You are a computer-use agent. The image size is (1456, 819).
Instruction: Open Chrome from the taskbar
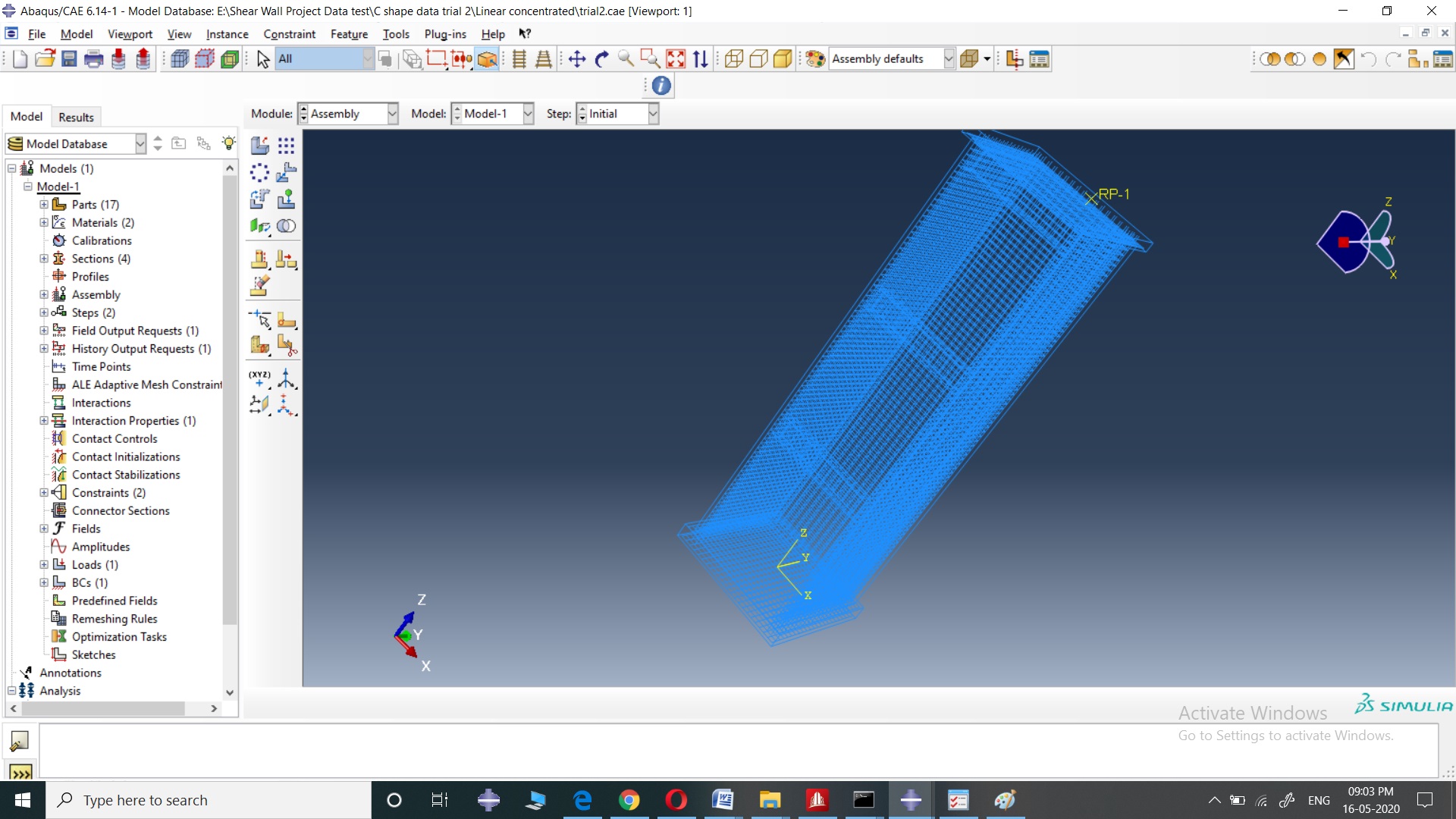[629, 800]
